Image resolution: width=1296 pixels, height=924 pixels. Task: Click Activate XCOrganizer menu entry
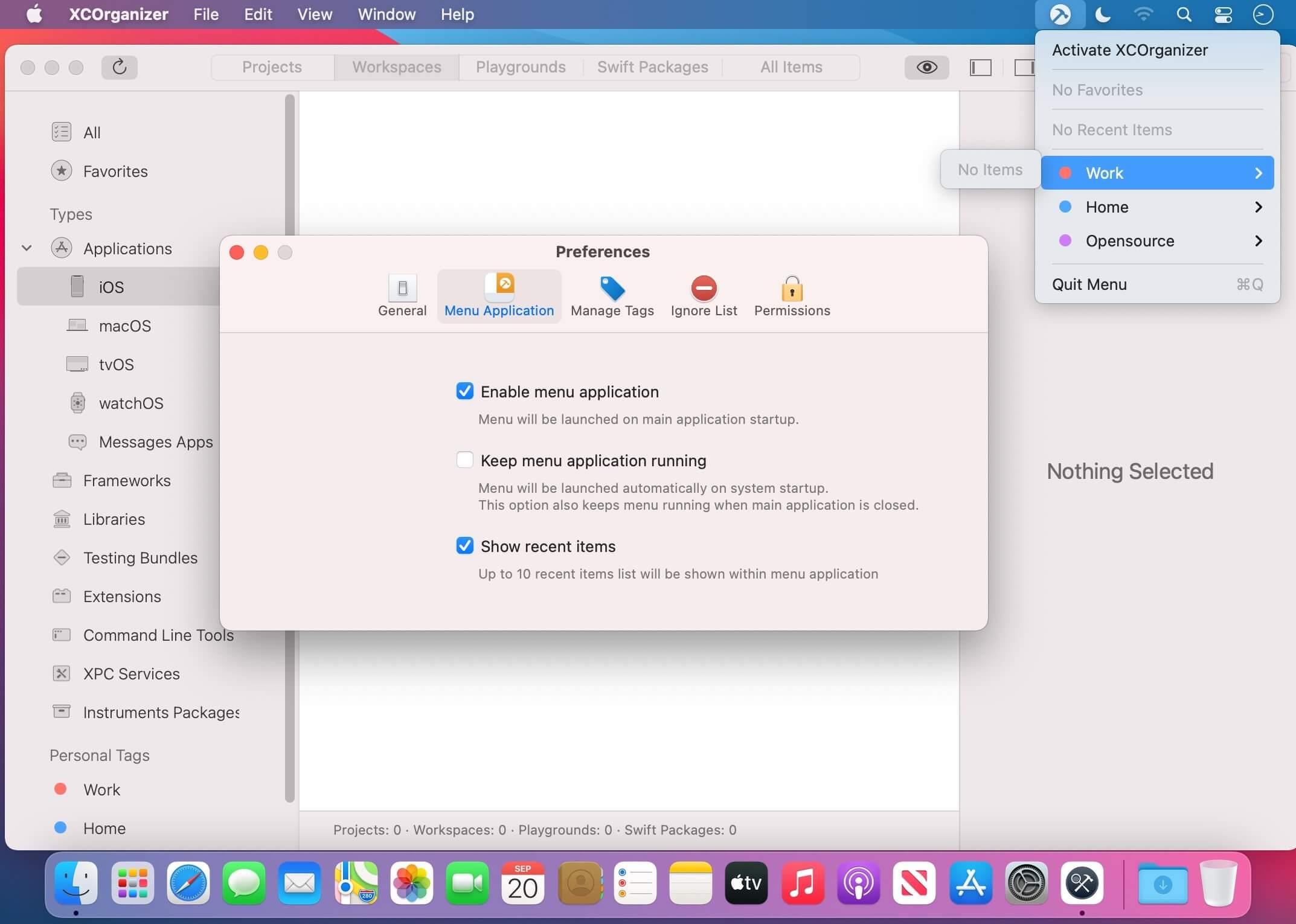coord(1129,50)
